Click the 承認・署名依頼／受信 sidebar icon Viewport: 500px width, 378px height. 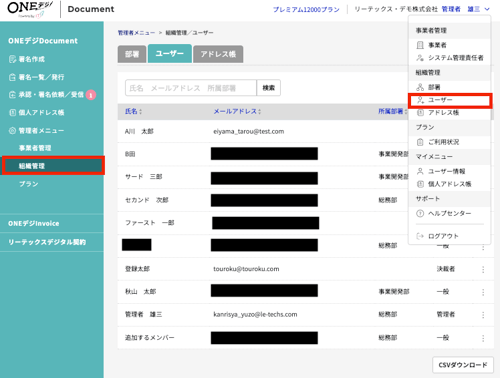[x=12, y=95]
